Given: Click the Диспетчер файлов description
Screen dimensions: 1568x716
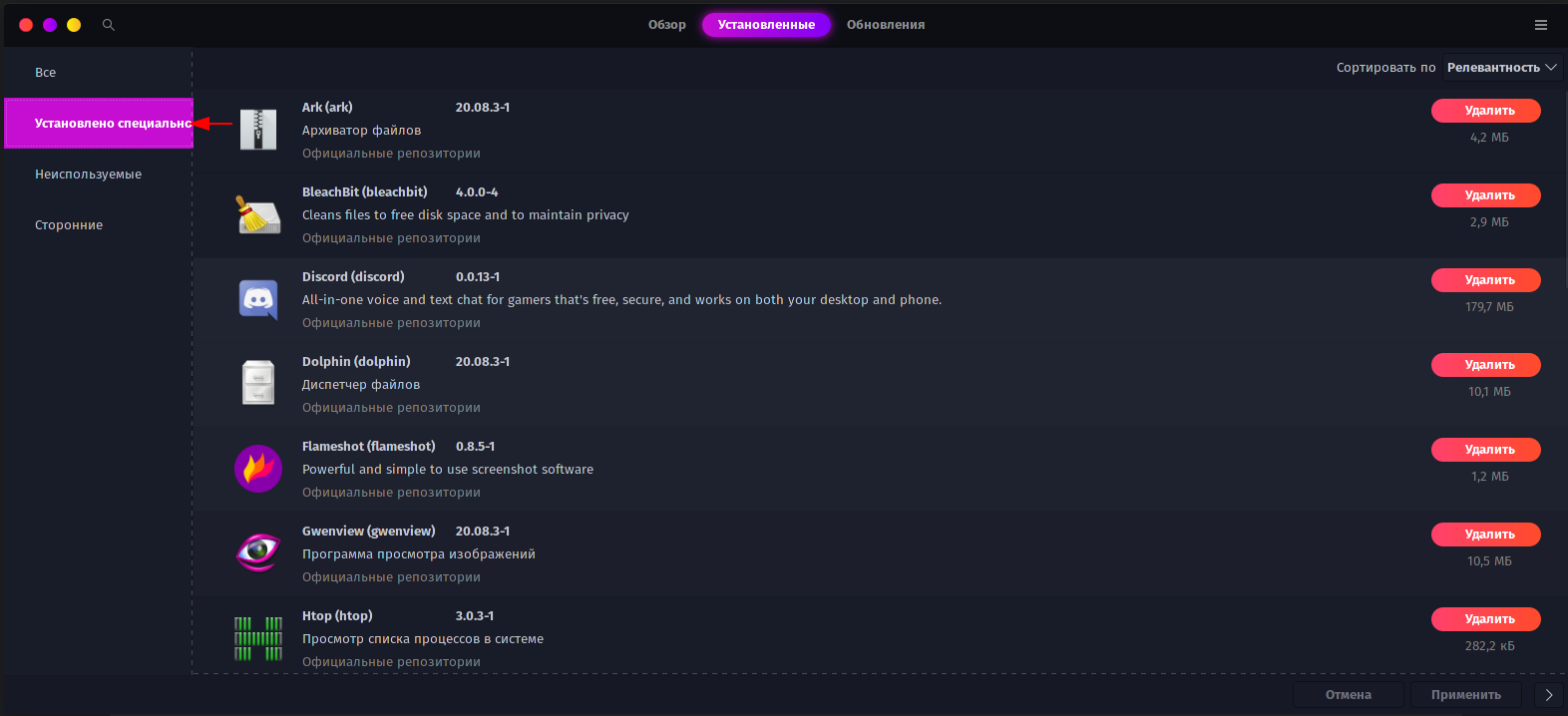Looking at the screenshot, I should pos(361,385).
